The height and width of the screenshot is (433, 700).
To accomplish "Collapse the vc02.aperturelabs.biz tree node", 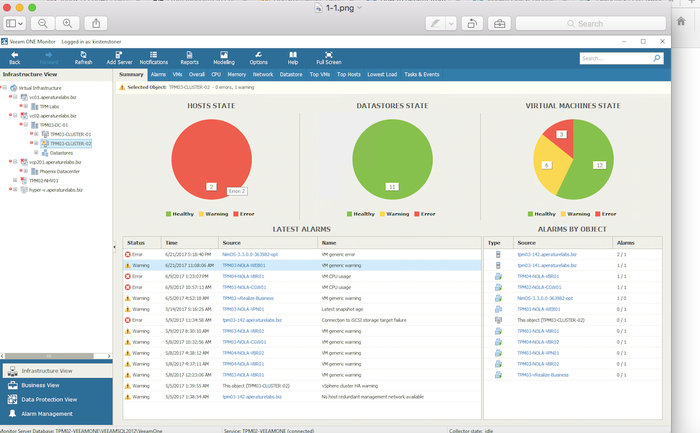I will tap(13, 116).
